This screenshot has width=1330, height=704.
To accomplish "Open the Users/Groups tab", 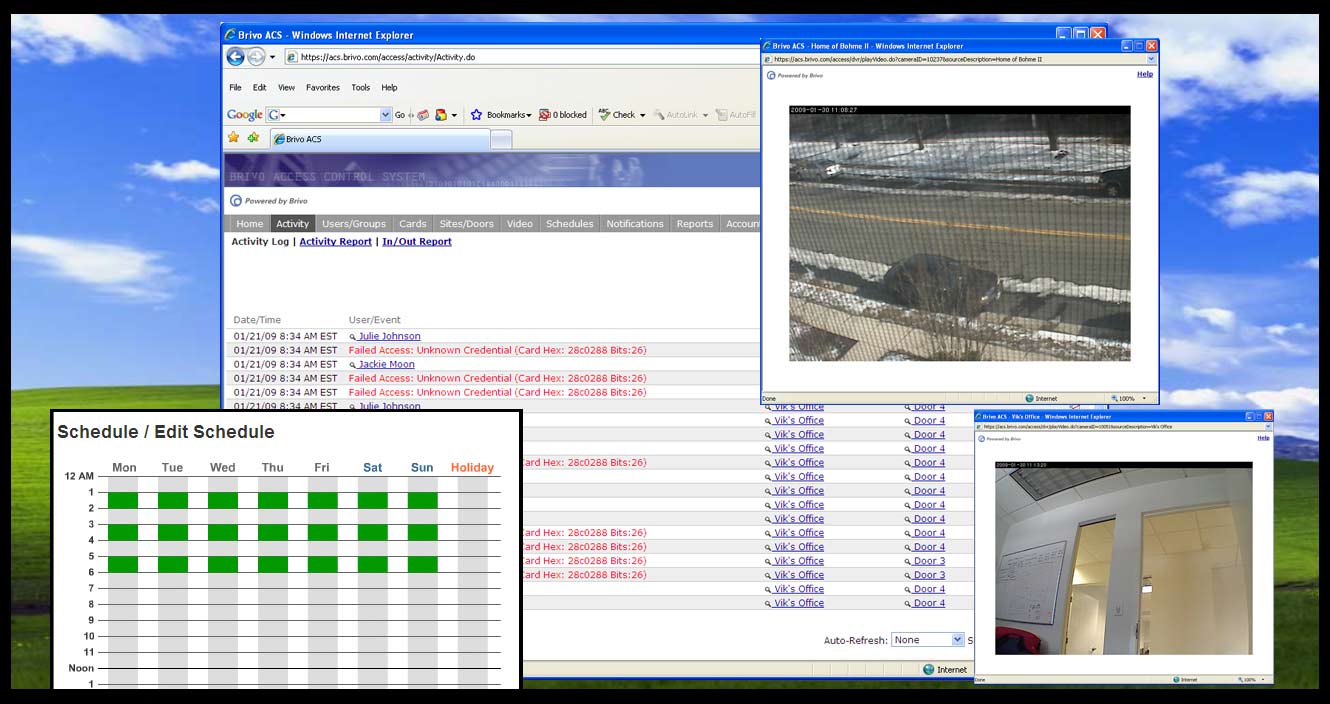I will 354,224.
